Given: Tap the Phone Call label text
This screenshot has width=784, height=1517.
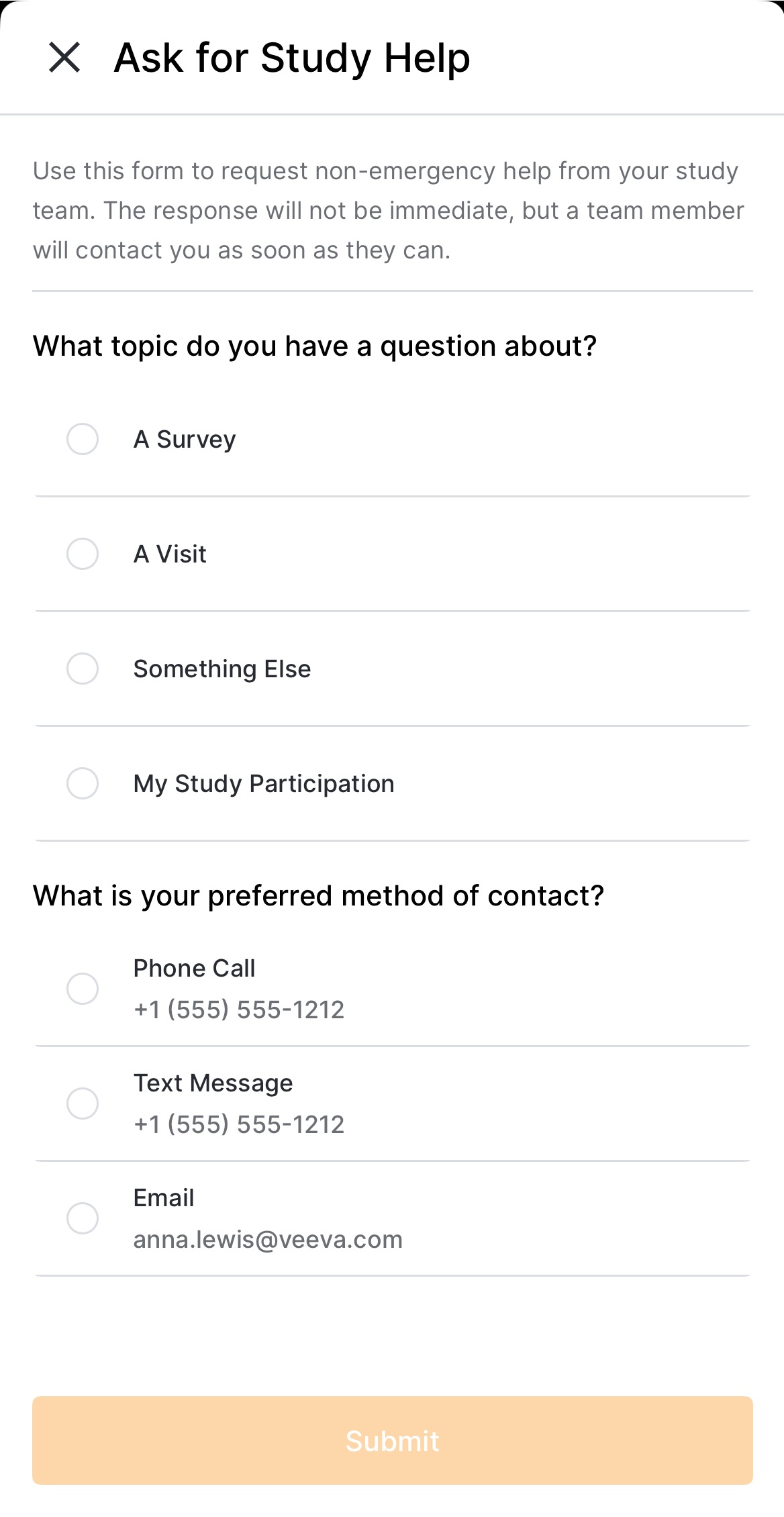Looking at the screenshot, I should coord(194,969).
